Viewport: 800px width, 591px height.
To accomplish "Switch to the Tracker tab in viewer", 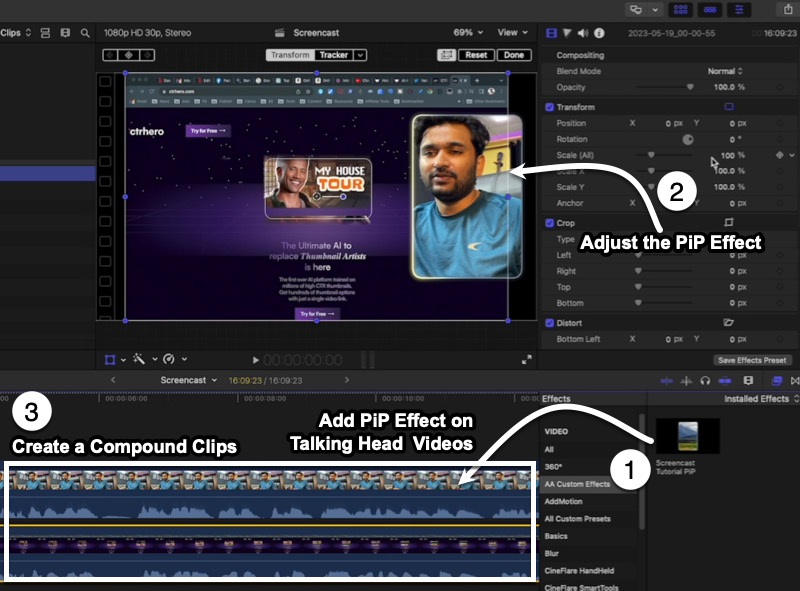I will tap(334, 55).
